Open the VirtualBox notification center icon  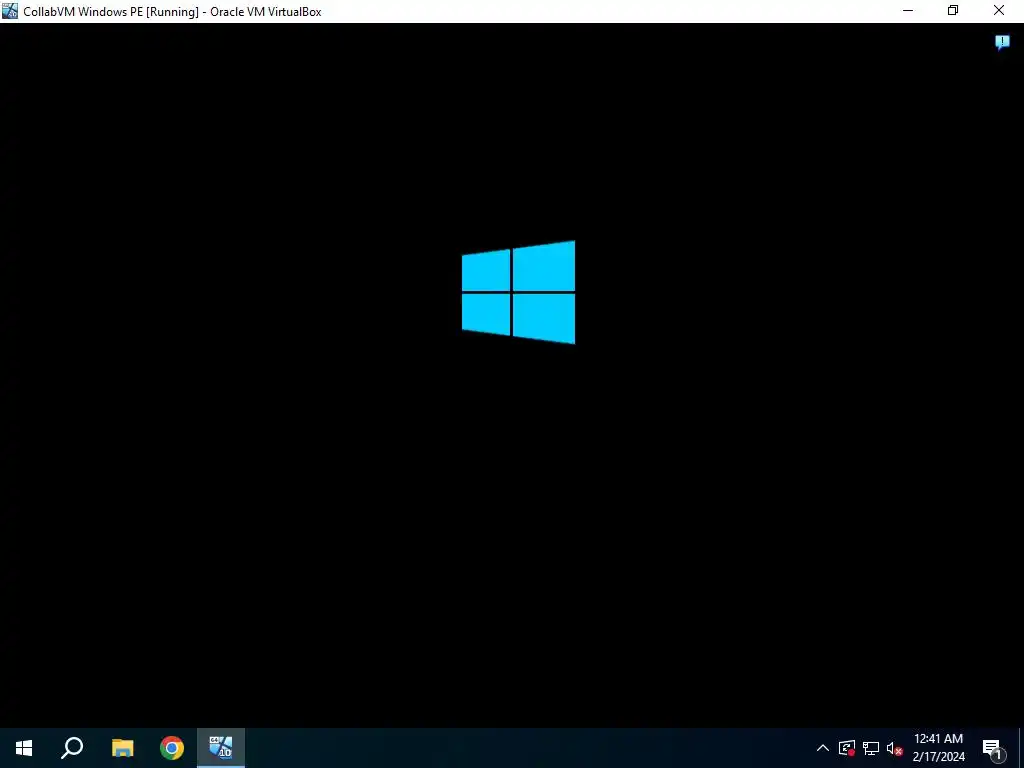1002,43
